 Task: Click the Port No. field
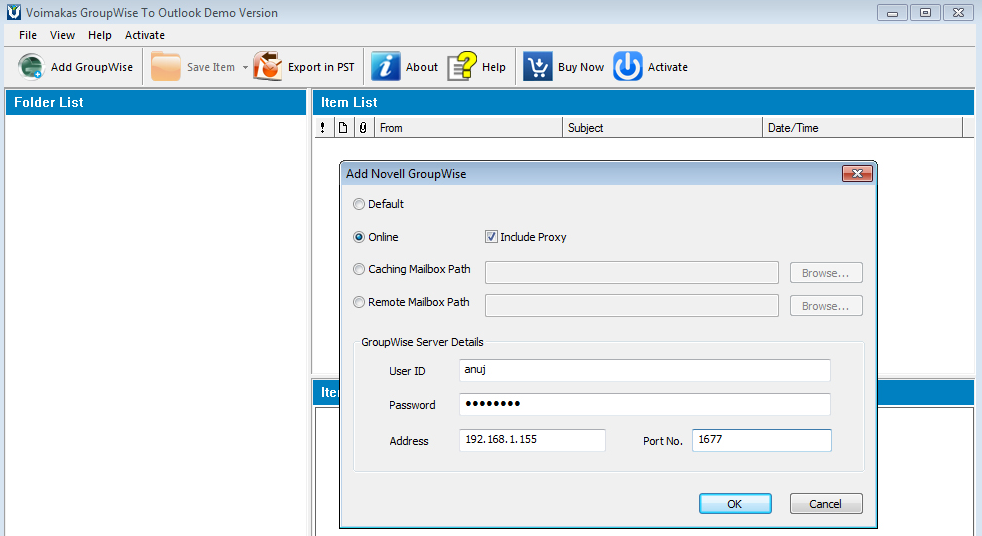762,440
